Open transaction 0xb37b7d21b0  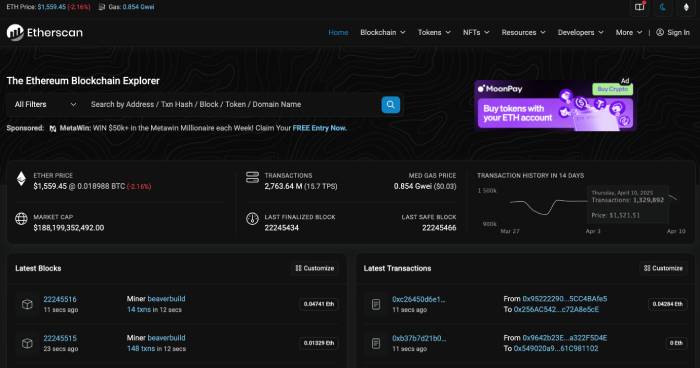point(419,338)
